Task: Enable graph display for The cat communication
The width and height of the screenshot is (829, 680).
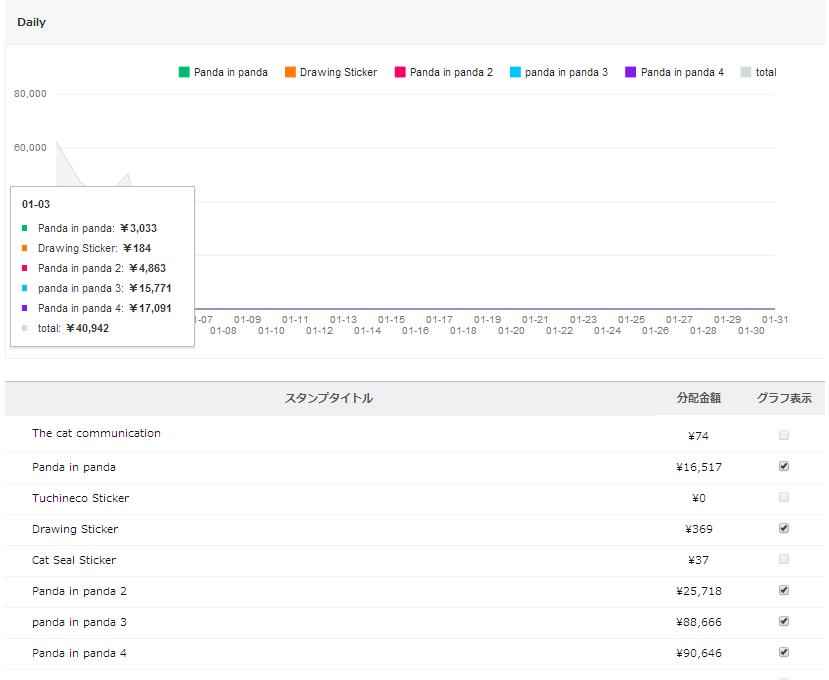Action: (x=784, y=435)
